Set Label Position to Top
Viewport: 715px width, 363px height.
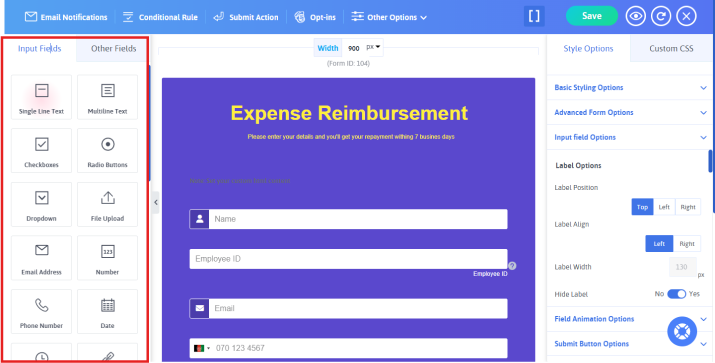coord(642,207)
